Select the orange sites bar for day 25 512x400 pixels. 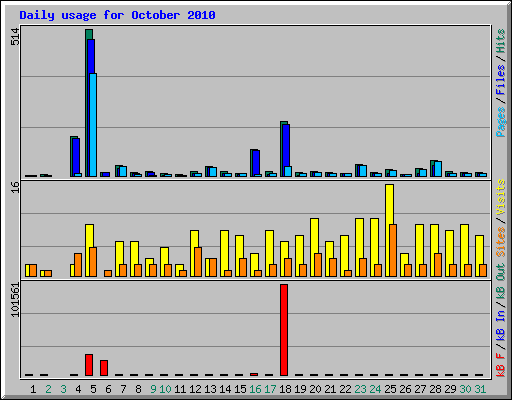(x=393, y=250)
